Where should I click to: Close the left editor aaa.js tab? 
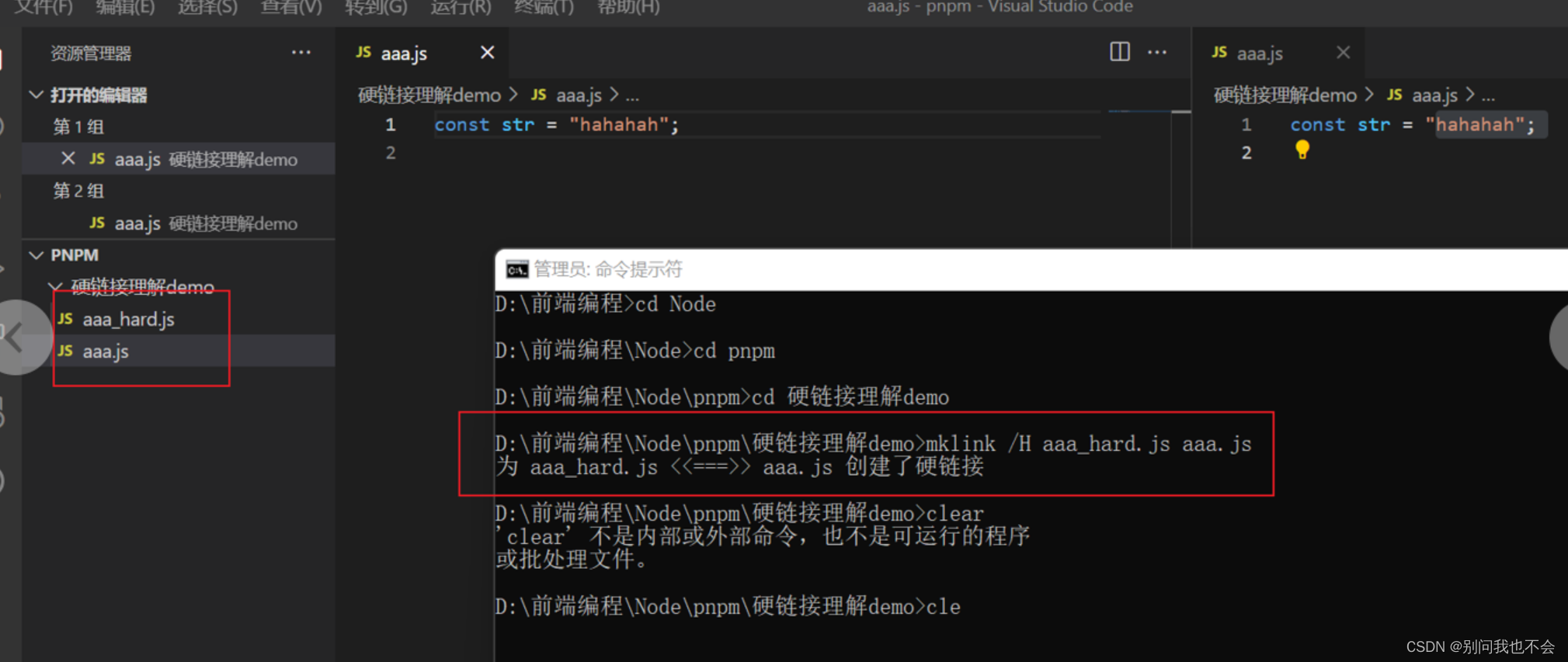(x=487, y=52)
